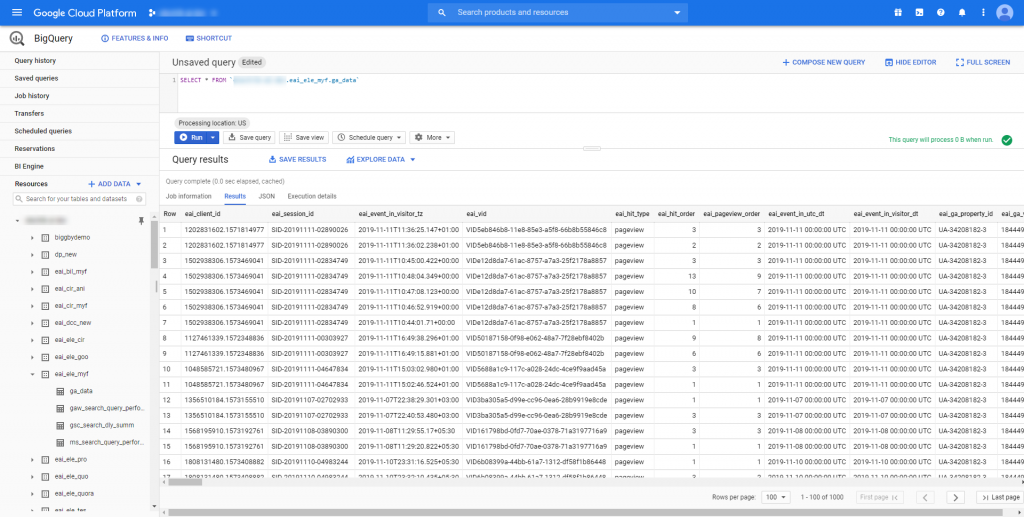Screen dimensions: 1024x517
Task: Go to Transfers
Action: click(29, 114)
